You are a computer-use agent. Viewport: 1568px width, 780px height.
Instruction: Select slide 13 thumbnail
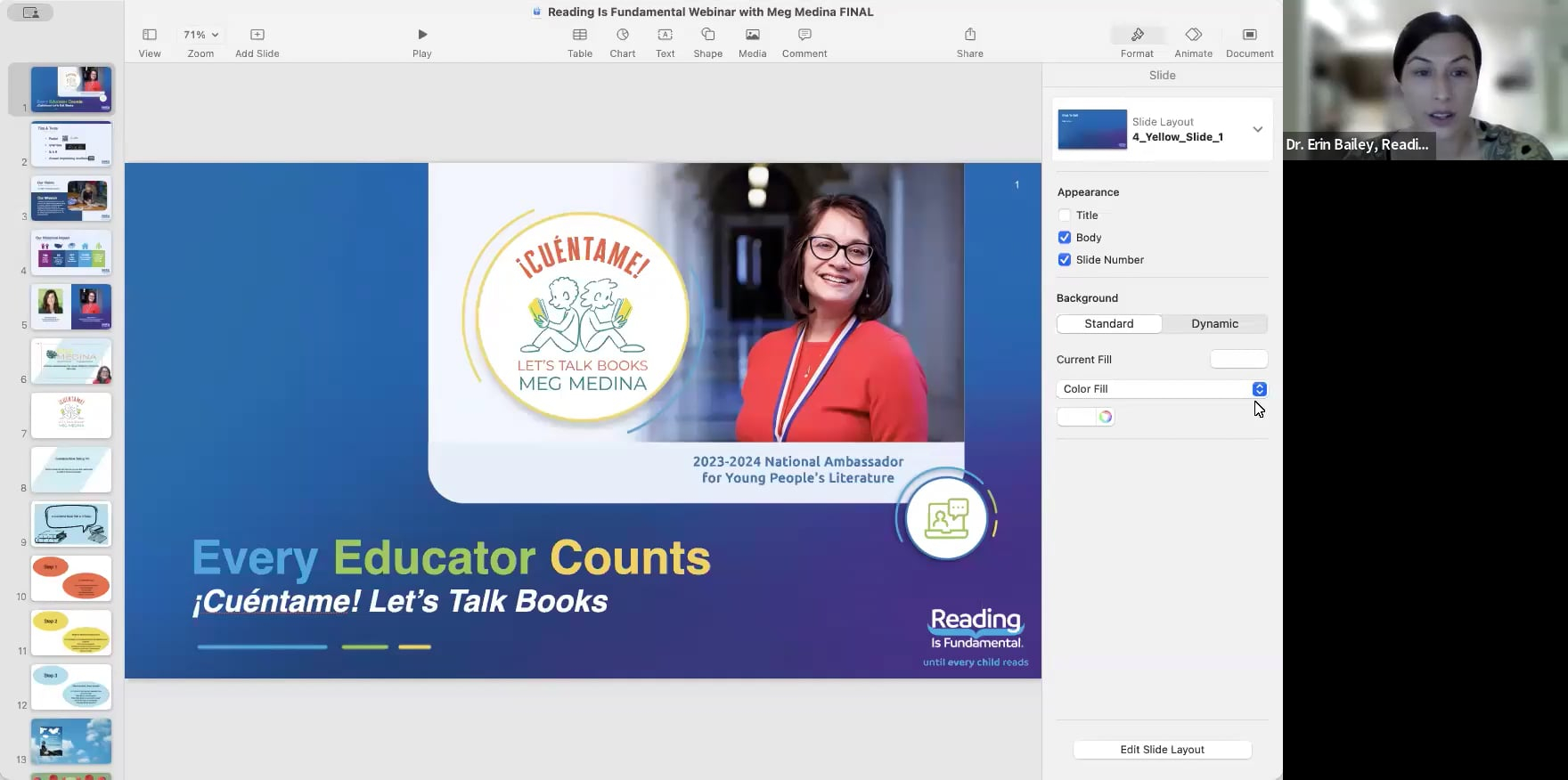(71, 742)
